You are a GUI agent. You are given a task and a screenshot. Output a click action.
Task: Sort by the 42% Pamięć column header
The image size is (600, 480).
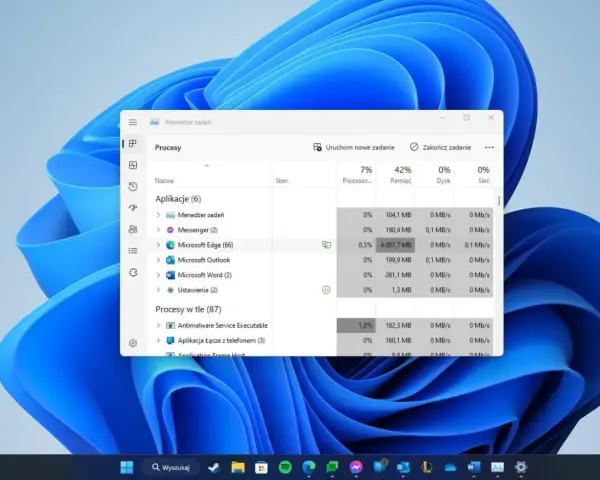coord(395,175)
